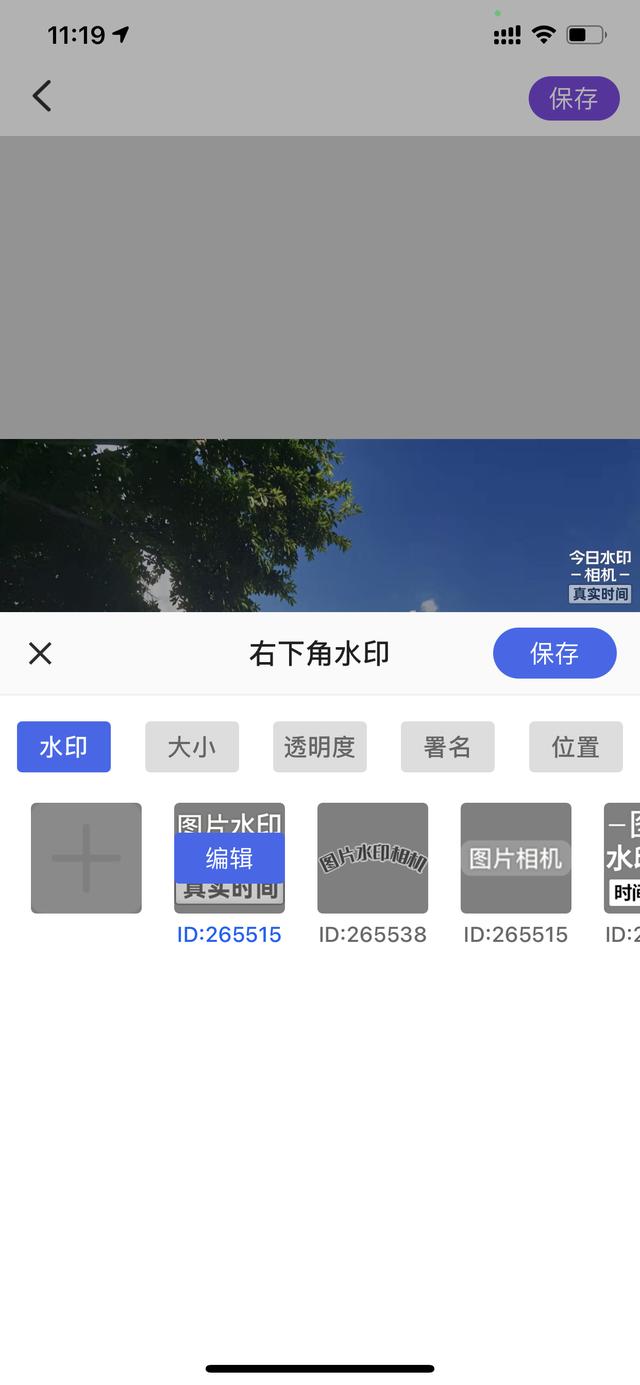Tap the back arrow icon
The width and height of the screenshot is (640, 1385).
[x=41, y=96]
